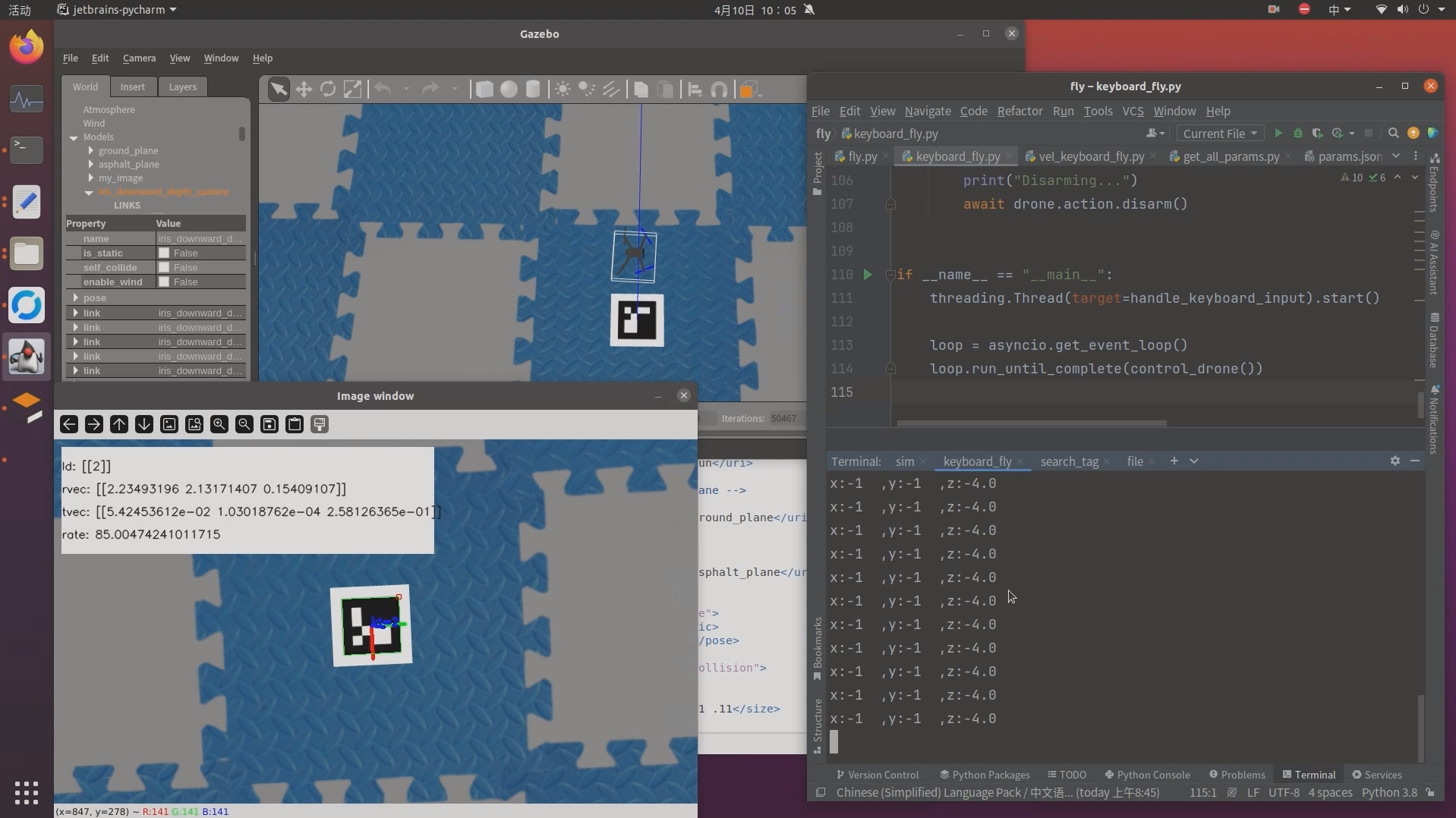Select the arrow selection tool in Gazebo toolbar
1456x818 pixels.
click(279, 90)
